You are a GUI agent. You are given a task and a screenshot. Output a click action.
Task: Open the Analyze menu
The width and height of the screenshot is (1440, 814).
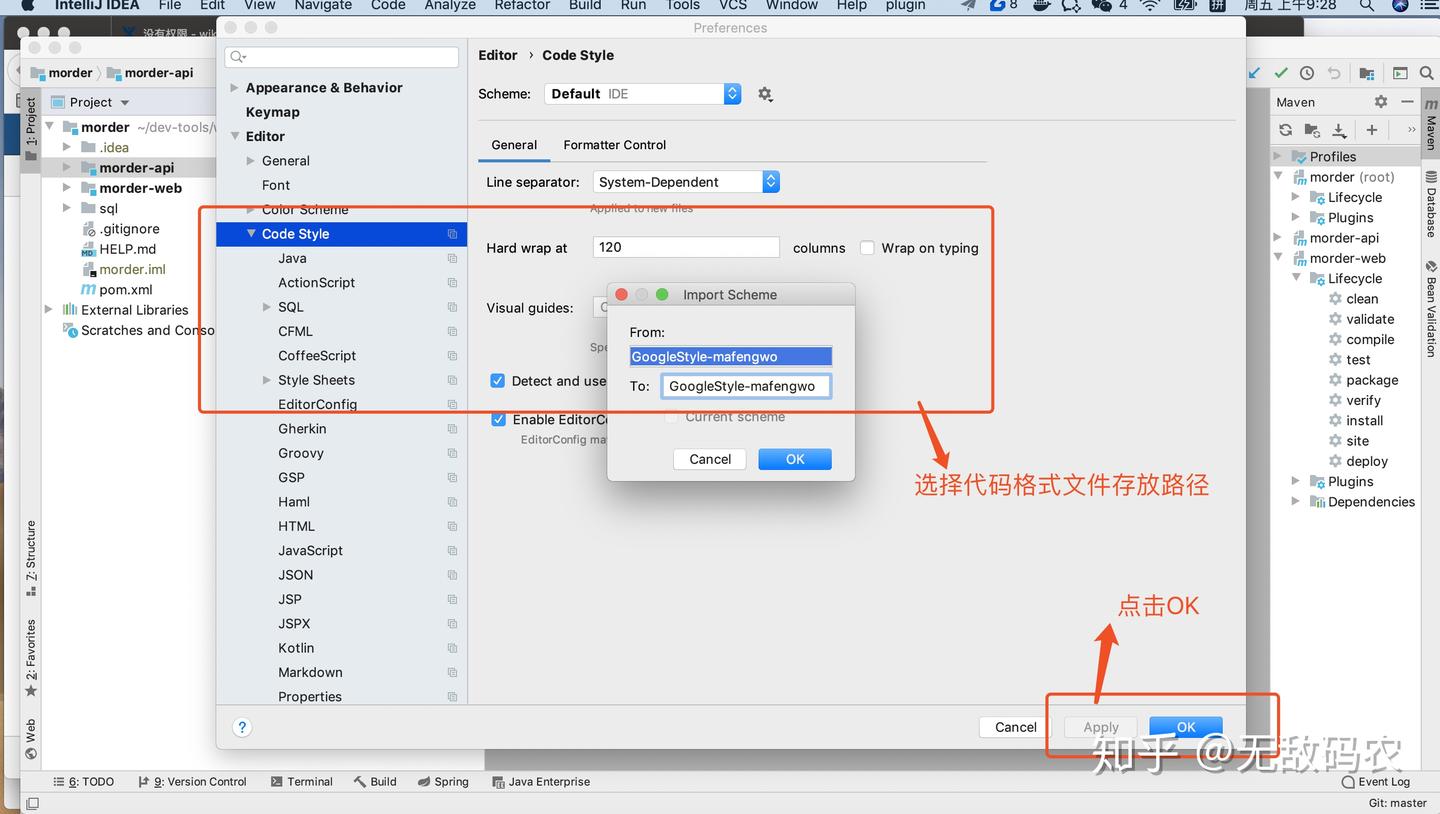[450, 5]
